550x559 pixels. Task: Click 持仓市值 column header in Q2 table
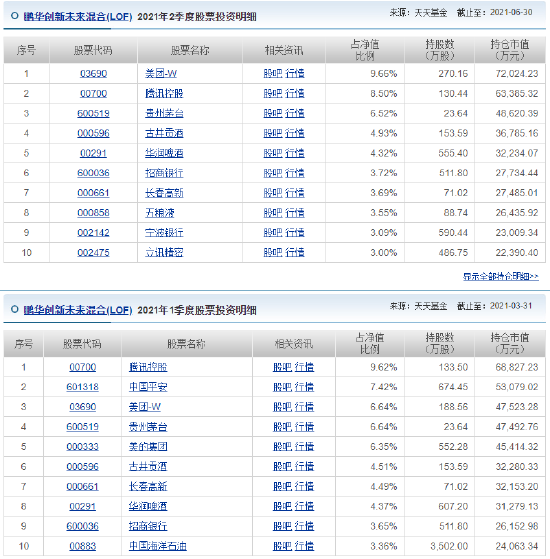click(x=510, y=50)
